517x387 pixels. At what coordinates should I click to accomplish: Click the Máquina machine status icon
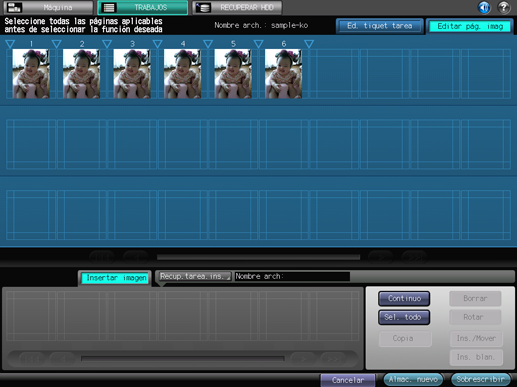click(14, 7)
